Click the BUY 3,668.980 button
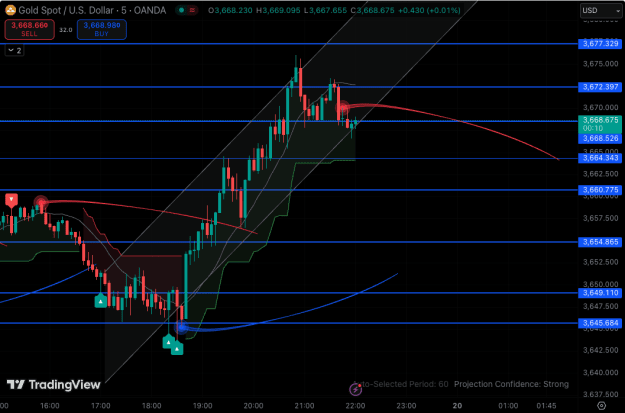Viewport: 625px width, 413px height. coord(102,30)
